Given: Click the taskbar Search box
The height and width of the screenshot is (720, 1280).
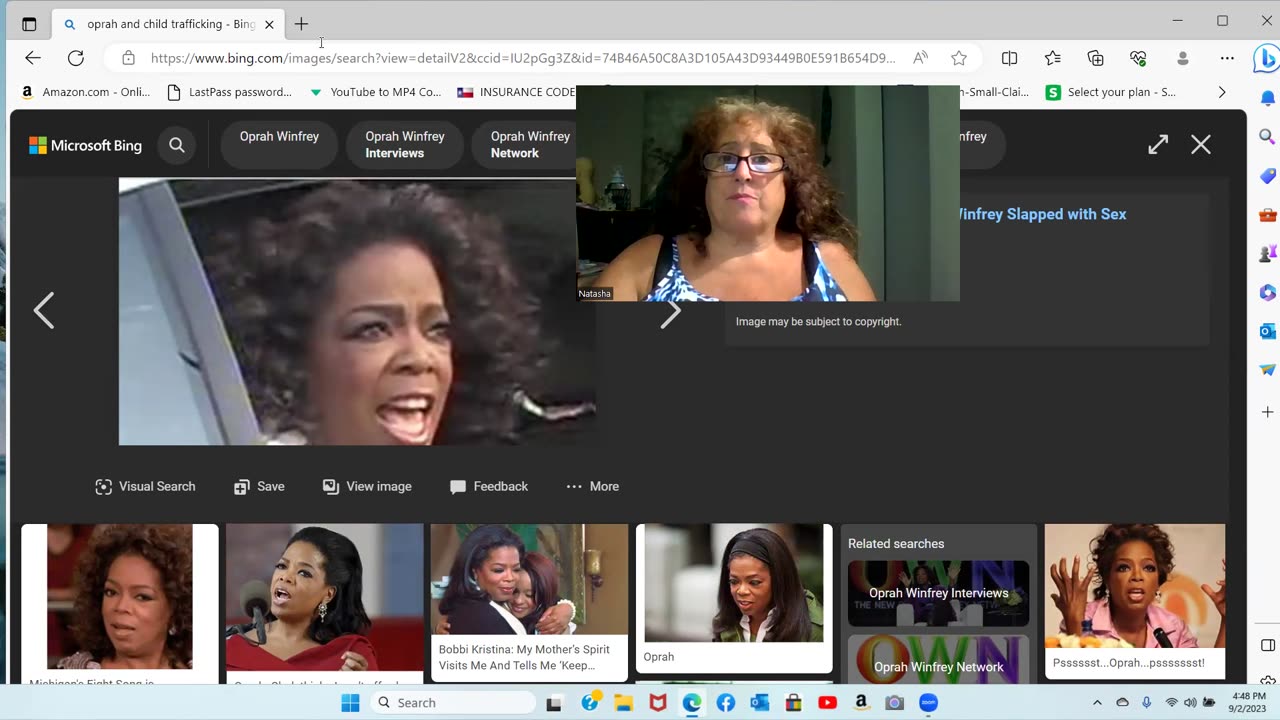Looking at the screenshot, I should [x=453, y=703].
